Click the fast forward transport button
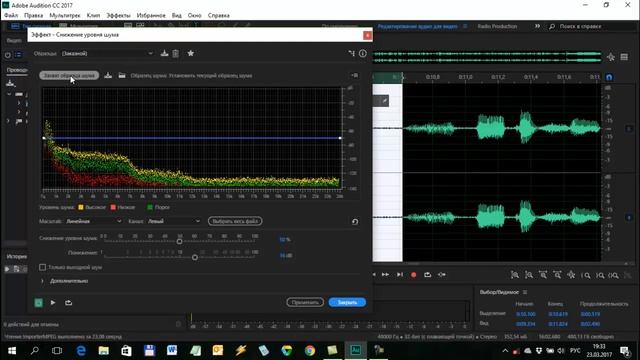 [x=385, y=275]
